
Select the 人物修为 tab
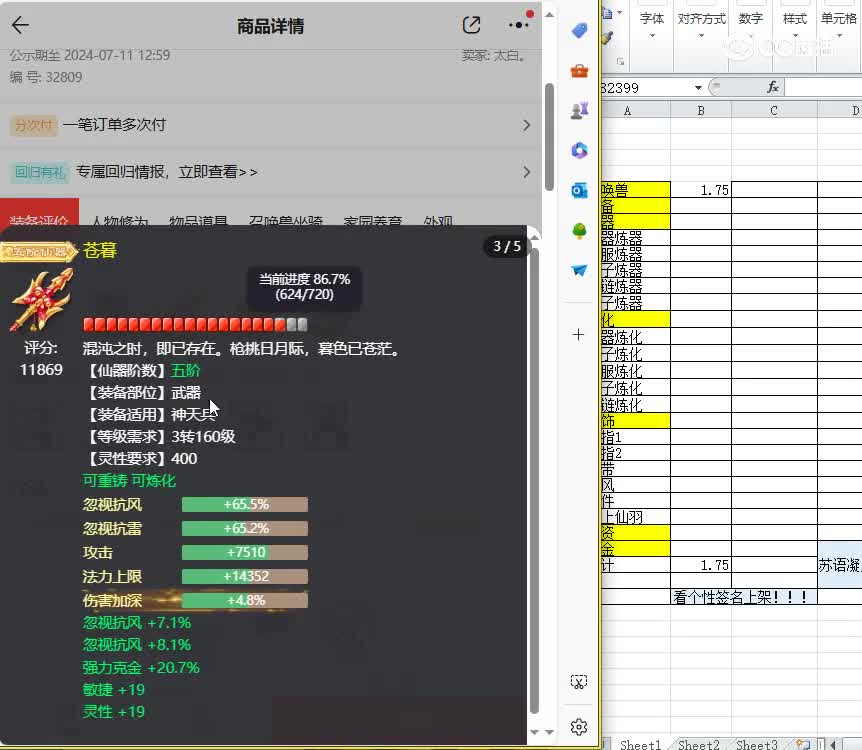tap(120, 221)
